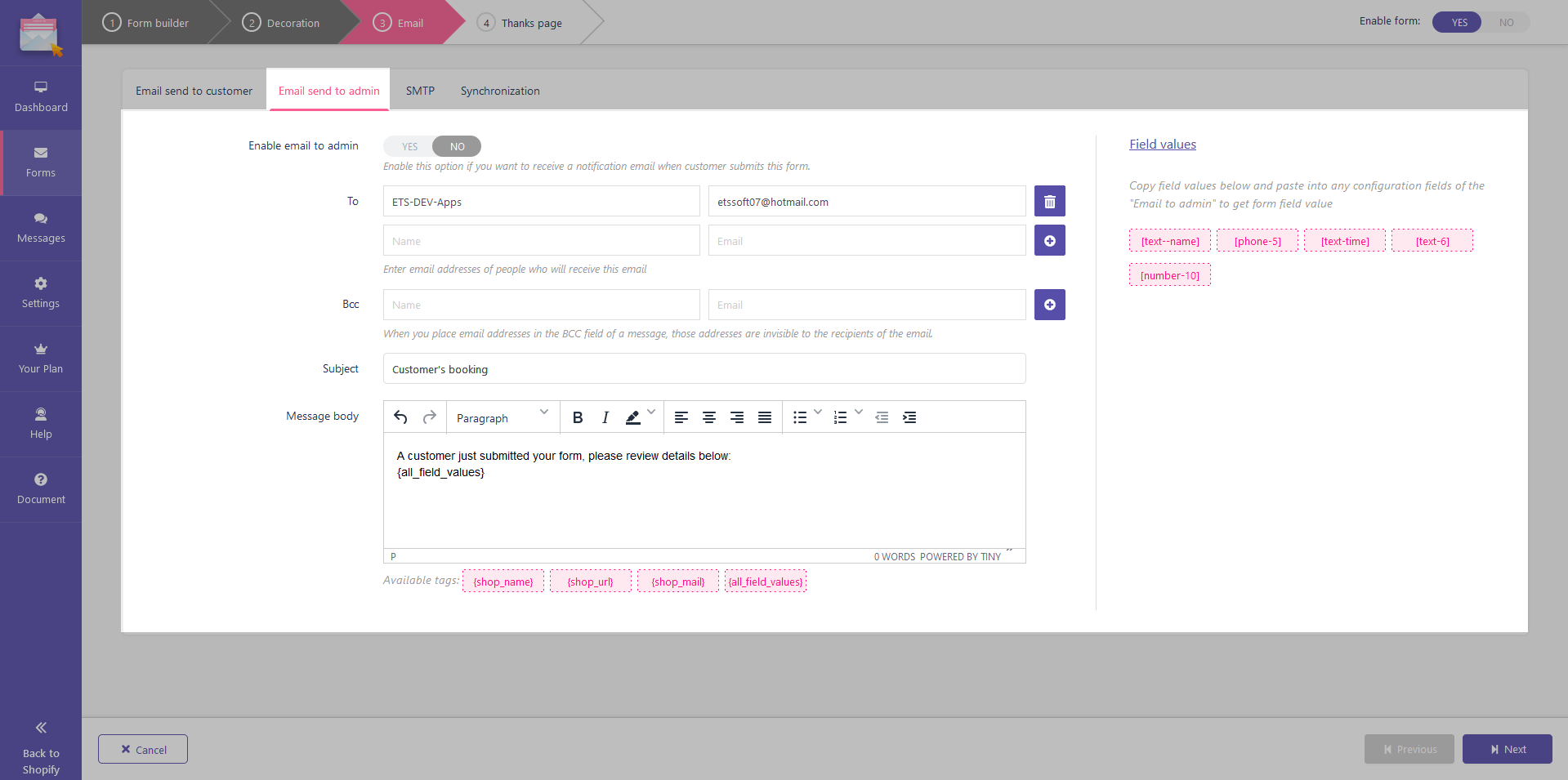Image resolution: width=1568 pixels, height=780 pixels.
Task: Switch Enable email to admin to NO
Action: coord(457,146)
